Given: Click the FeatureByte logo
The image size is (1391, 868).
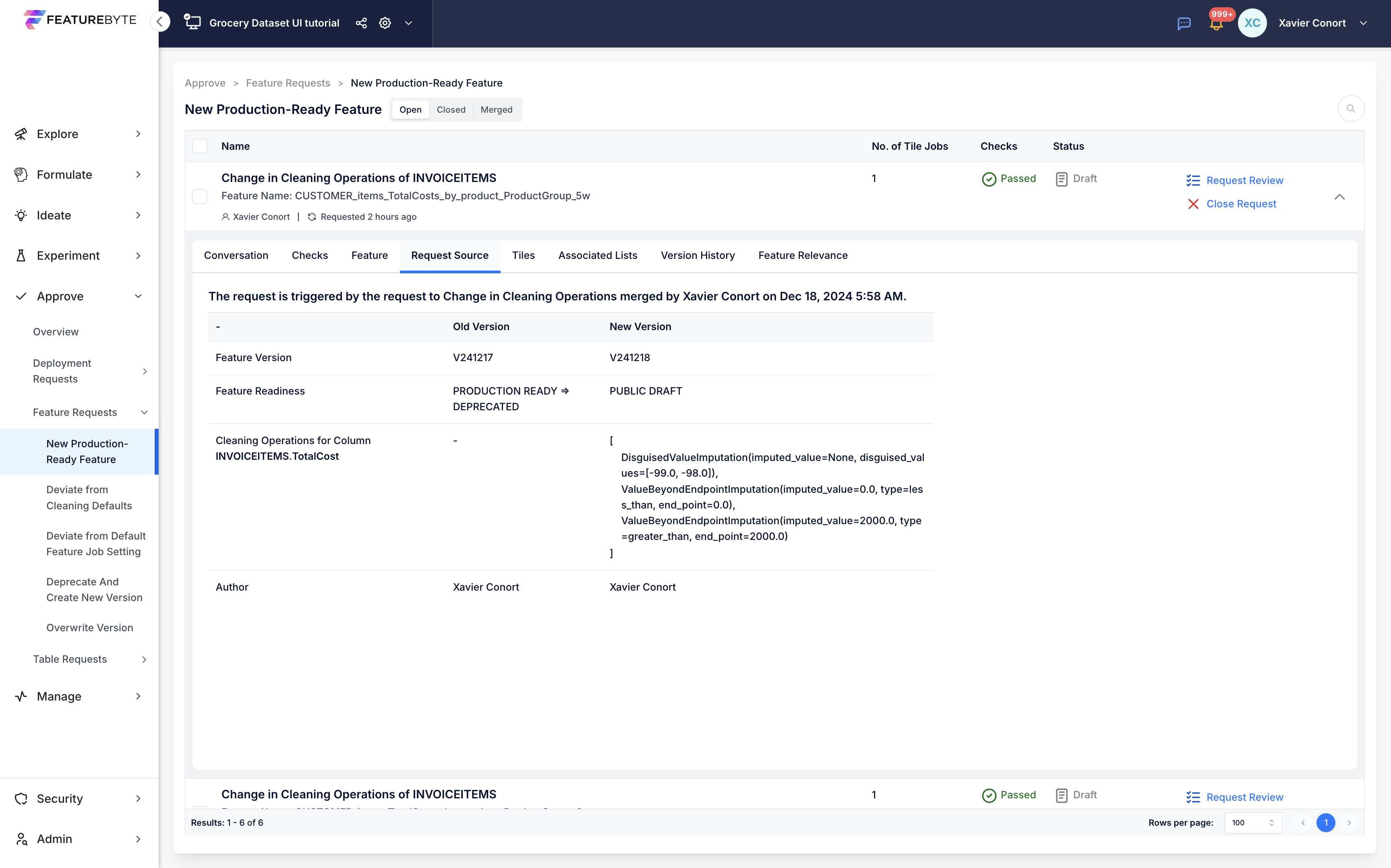Looking at the screenshot, I should [80, 19].
